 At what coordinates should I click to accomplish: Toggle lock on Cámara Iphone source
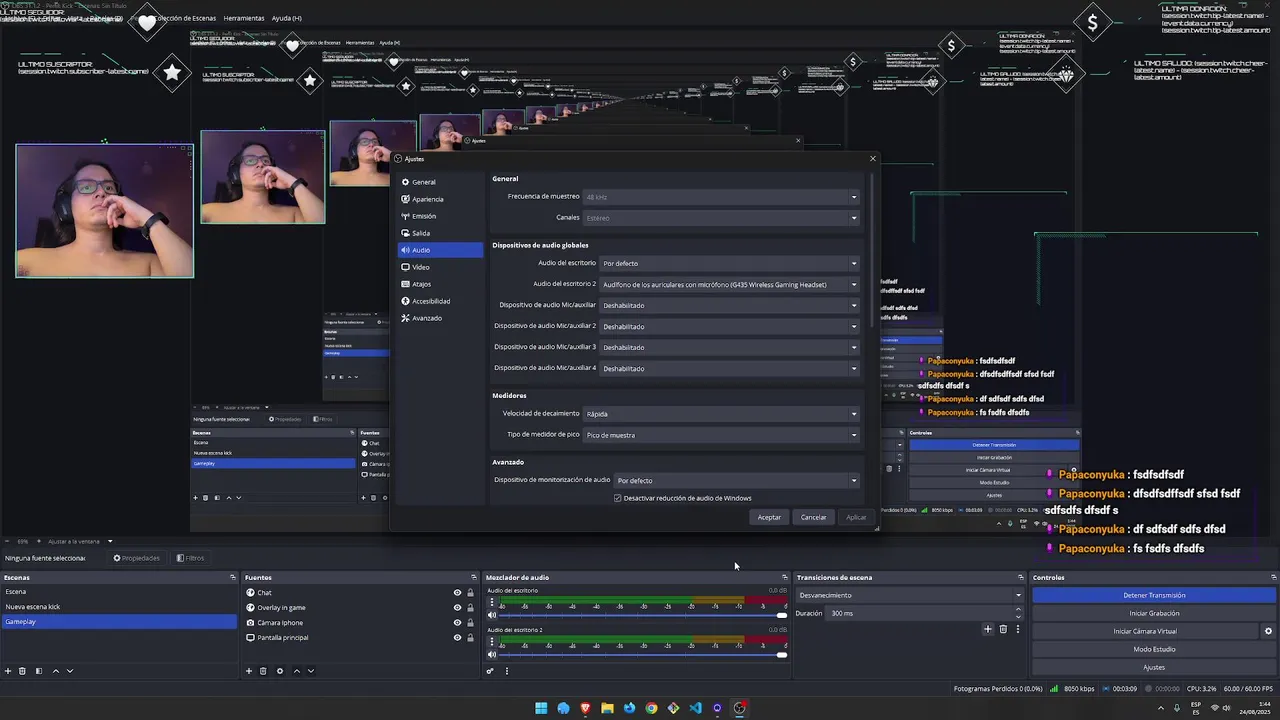coord(470,622)
